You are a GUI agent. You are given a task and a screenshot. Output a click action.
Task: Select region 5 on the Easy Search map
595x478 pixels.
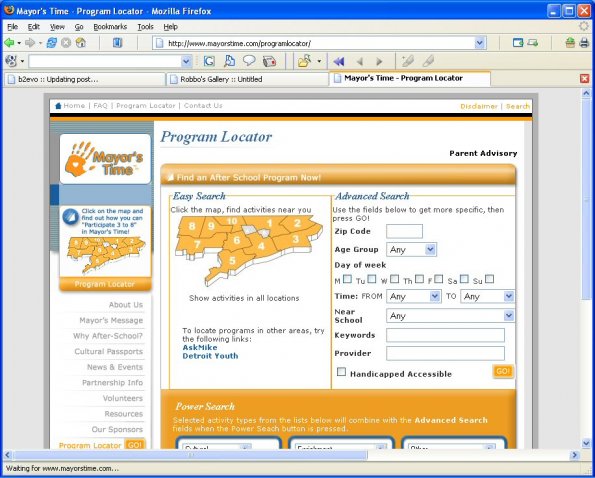(x=232, y=261)
